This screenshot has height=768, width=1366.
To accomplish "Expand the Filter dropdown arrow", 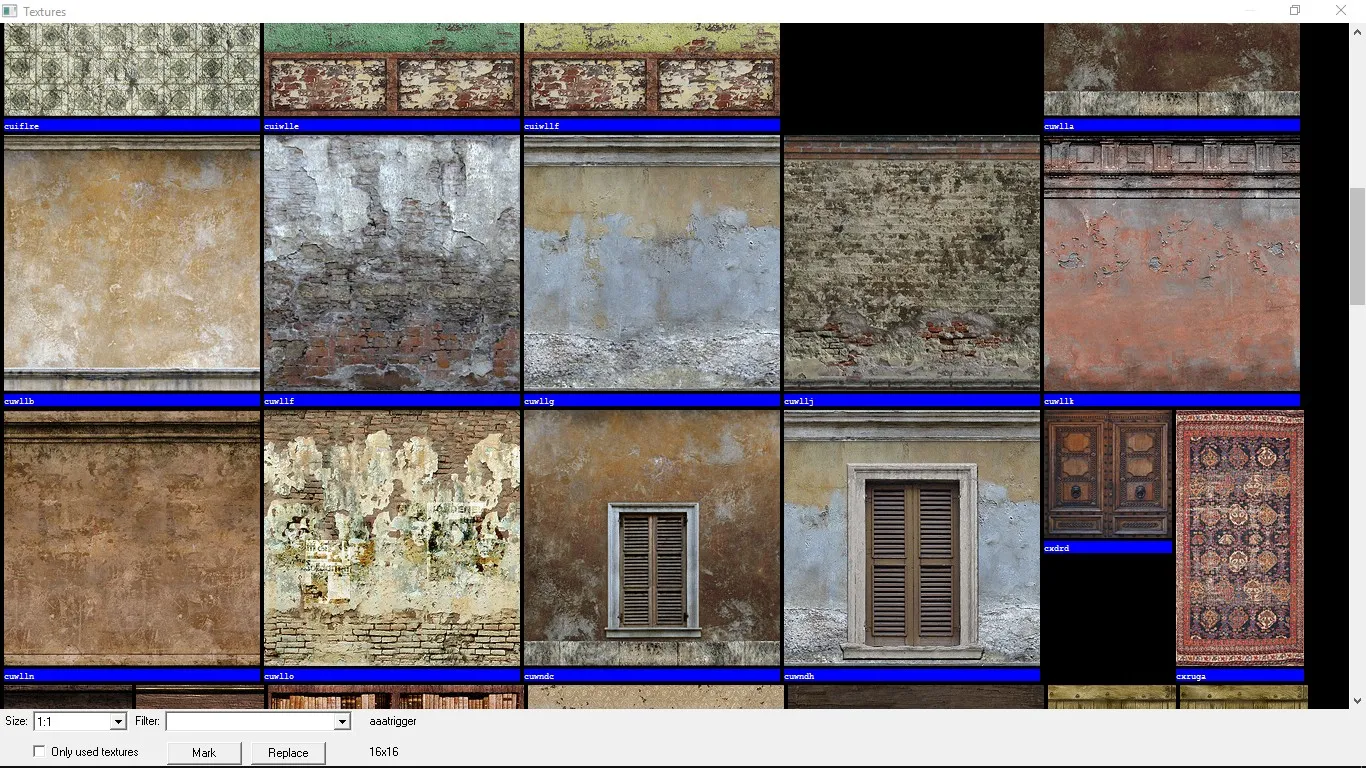I will (x=342, y=721).
